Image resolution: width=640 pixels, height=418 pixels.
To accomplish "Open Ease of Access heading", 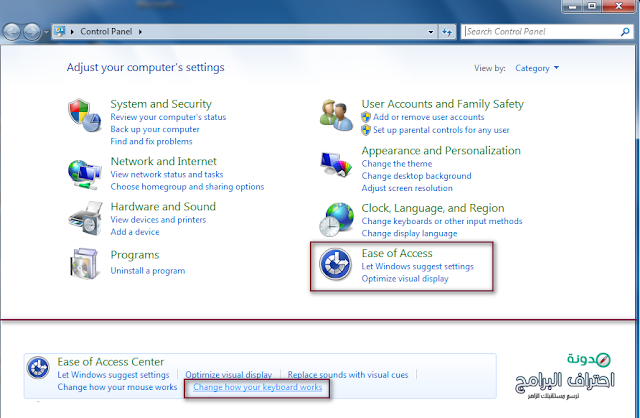I will pos(397,253).
